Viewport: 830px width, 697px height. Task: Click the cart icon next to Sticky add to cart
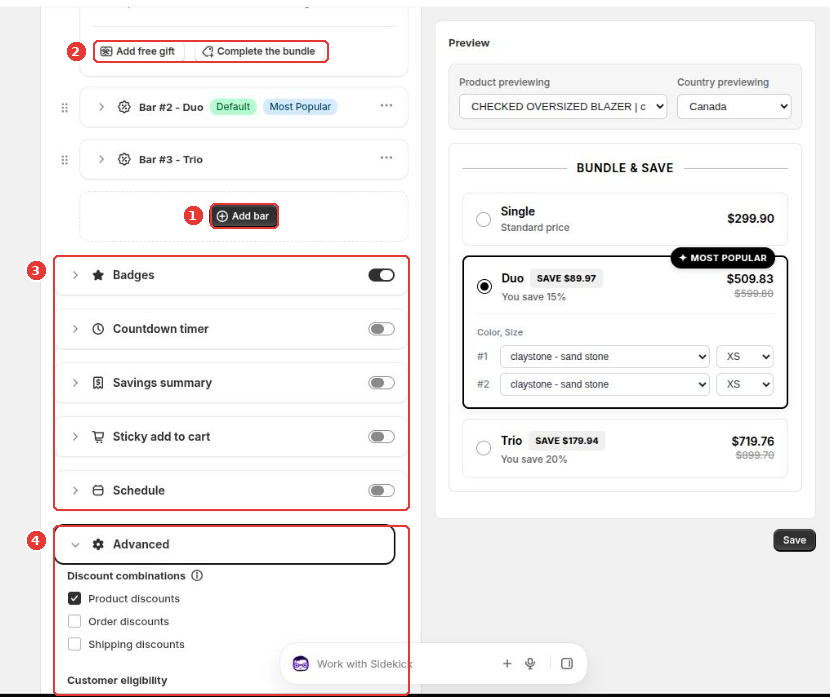click(98, 437)
